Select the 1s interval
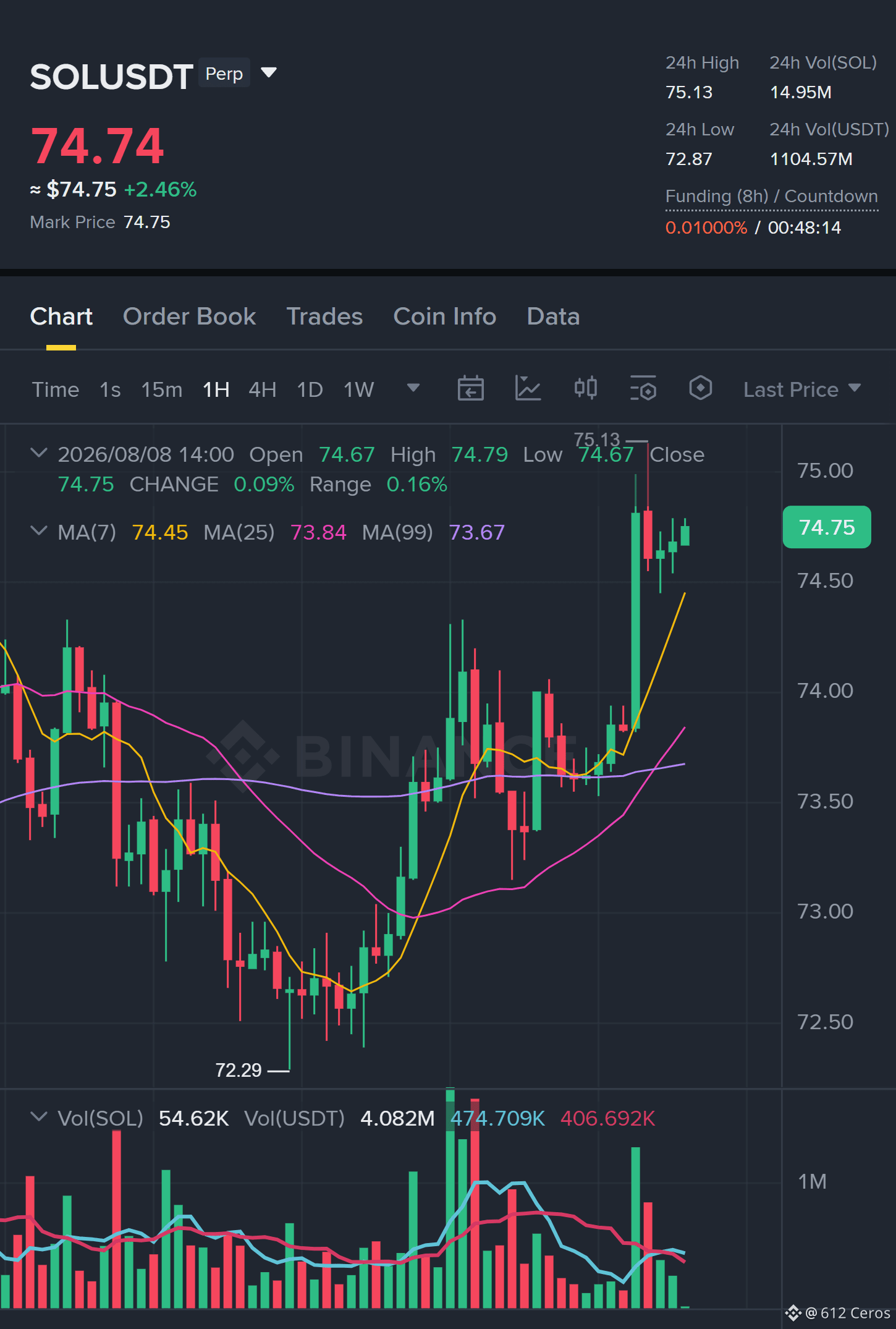896x1329 pixels. click(110, 389)
